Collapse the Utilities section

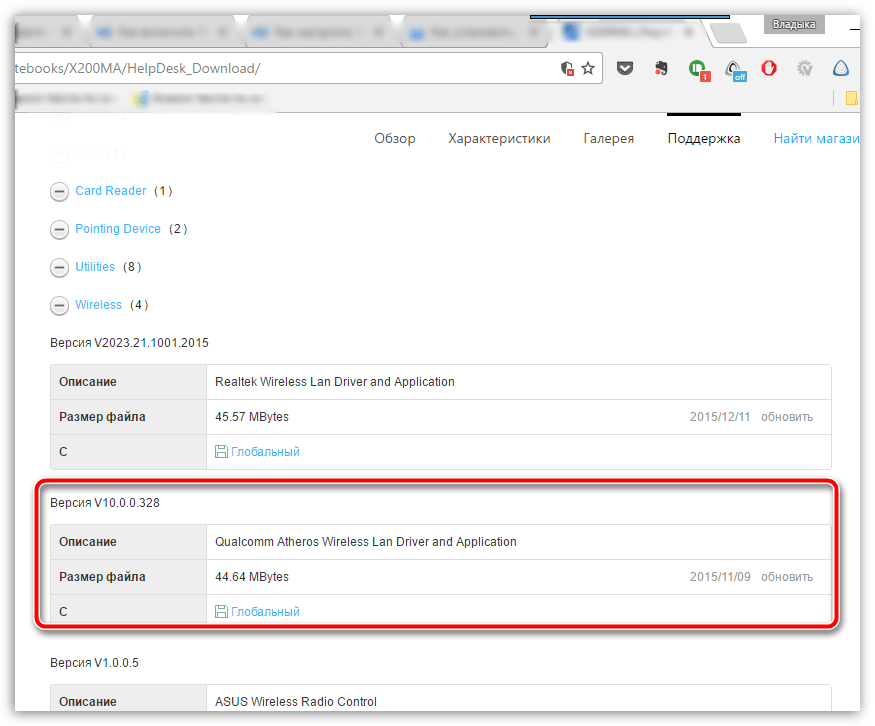[59, 268]
